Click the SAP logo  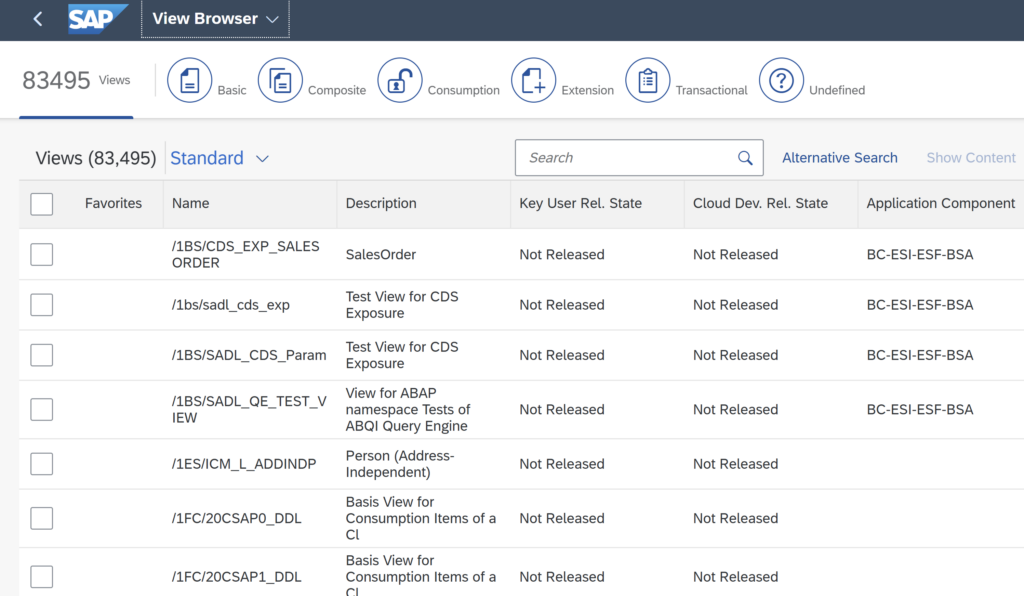[97, 18]
